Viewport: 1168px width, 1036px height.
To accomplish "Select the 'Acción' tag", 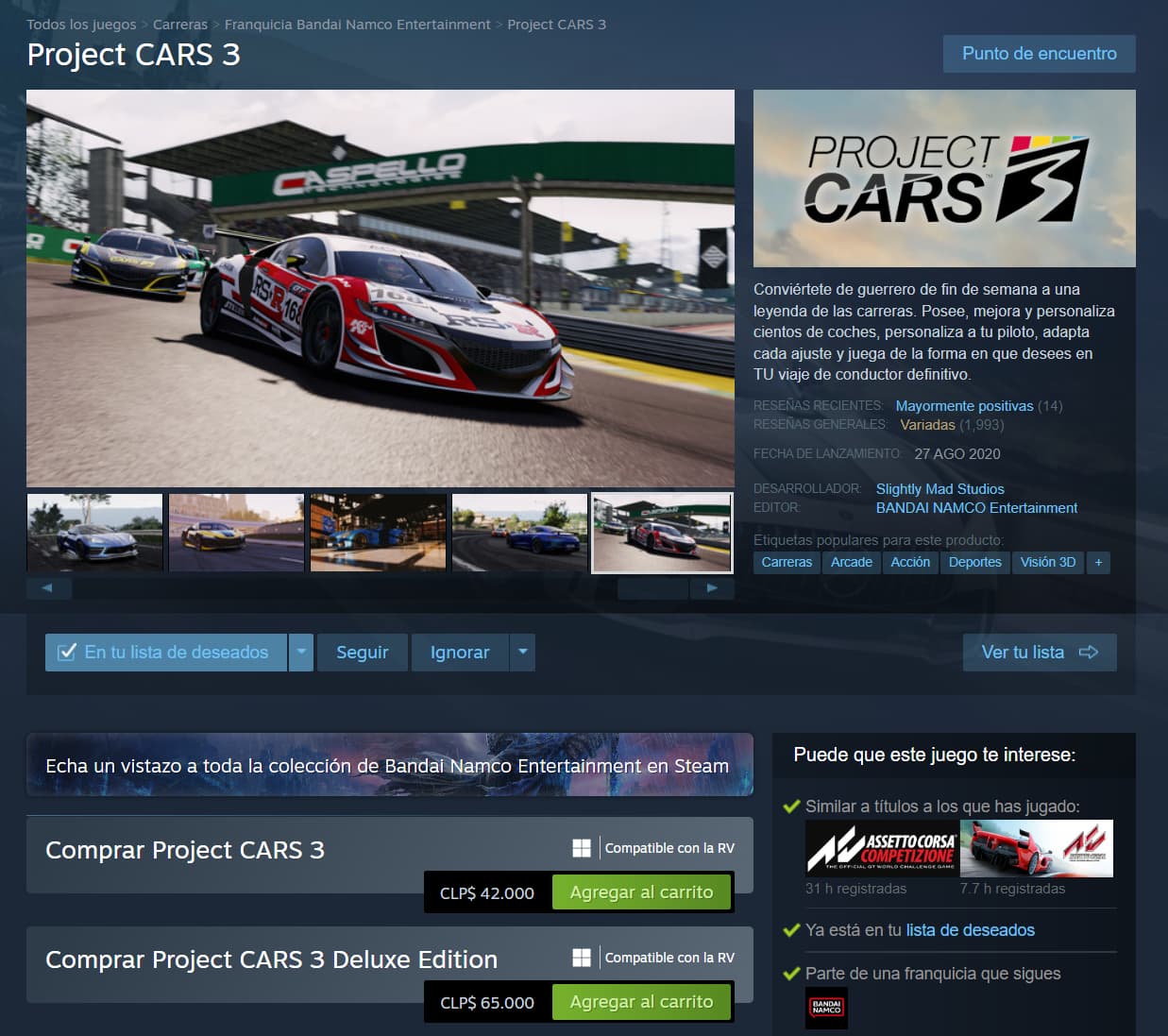I will [910, 562].
